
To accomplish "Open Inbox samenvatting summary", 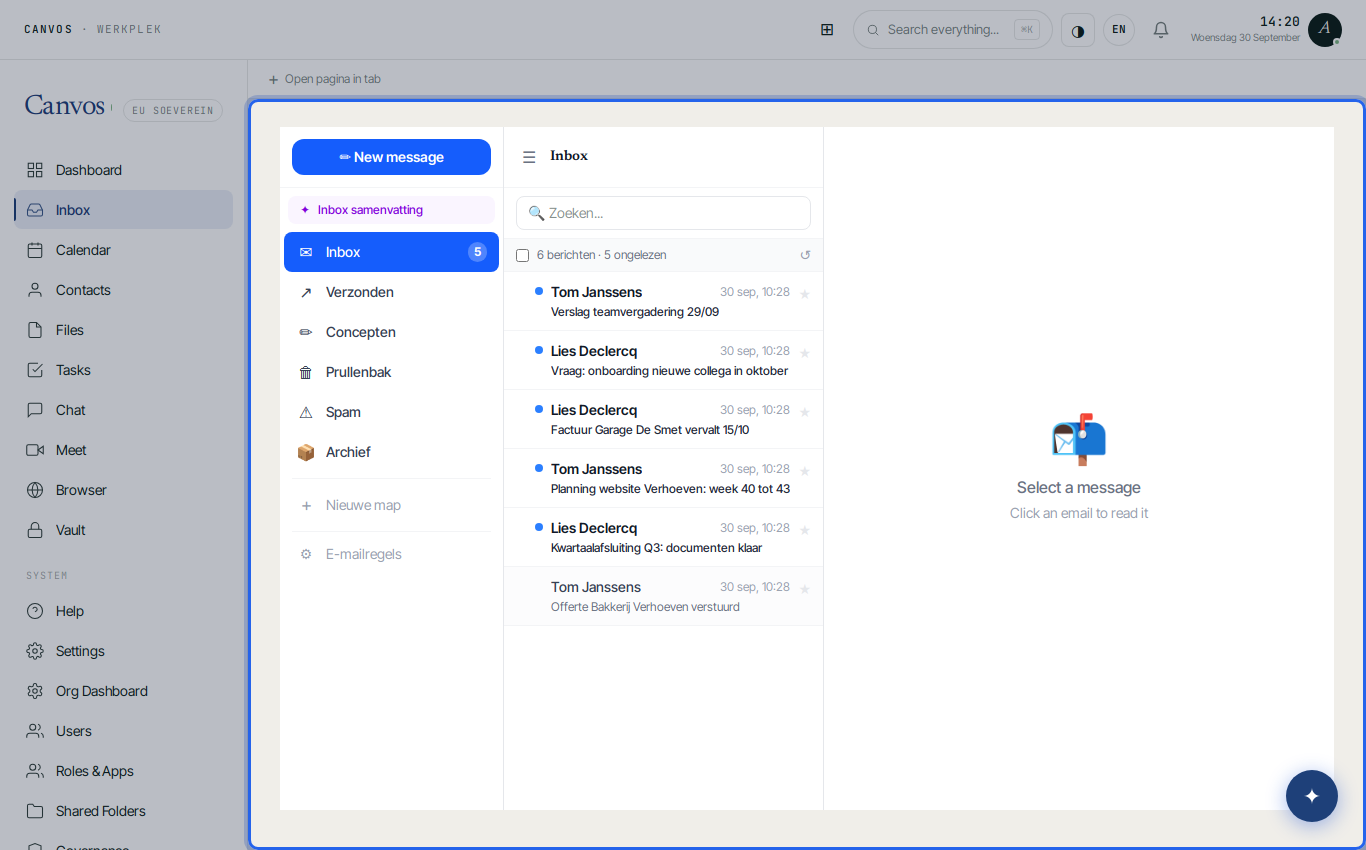I will click(x=391, y=210).
